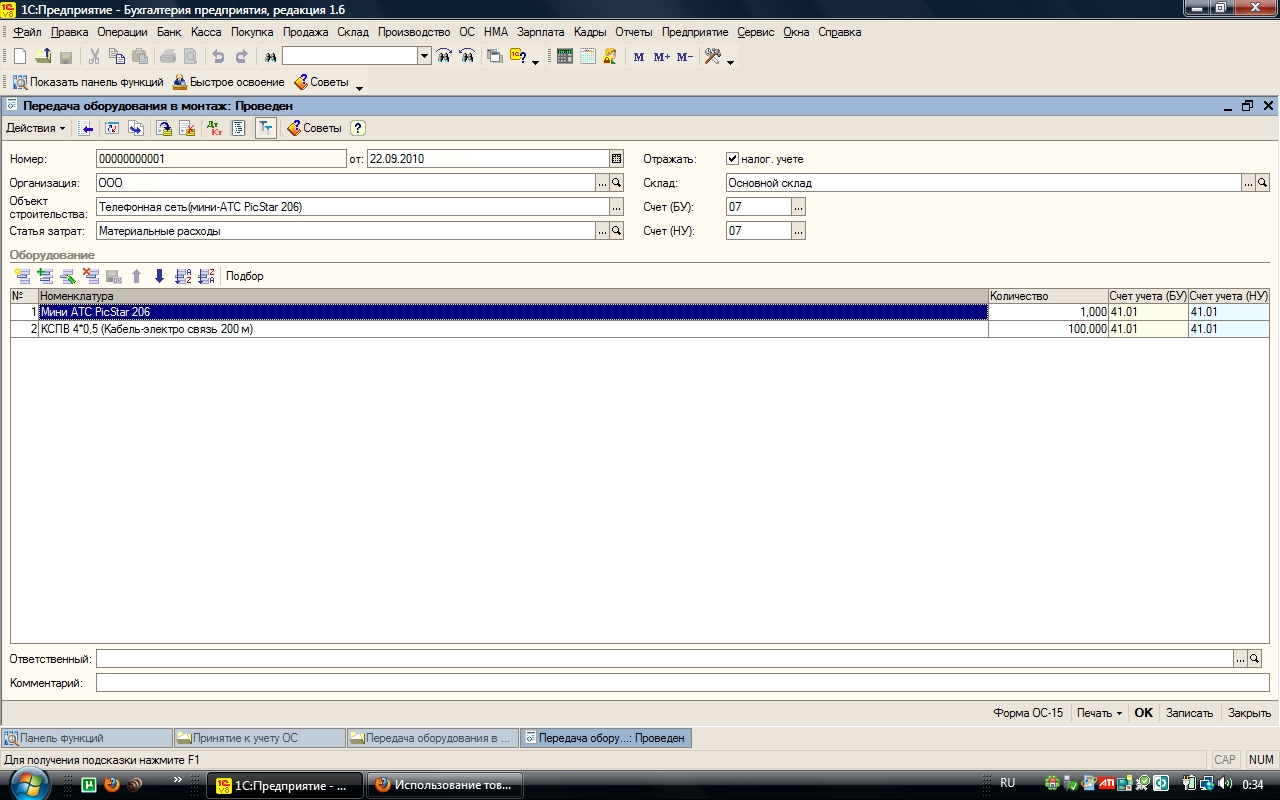Click the delete row icon with red X

(x=91, y=276)
